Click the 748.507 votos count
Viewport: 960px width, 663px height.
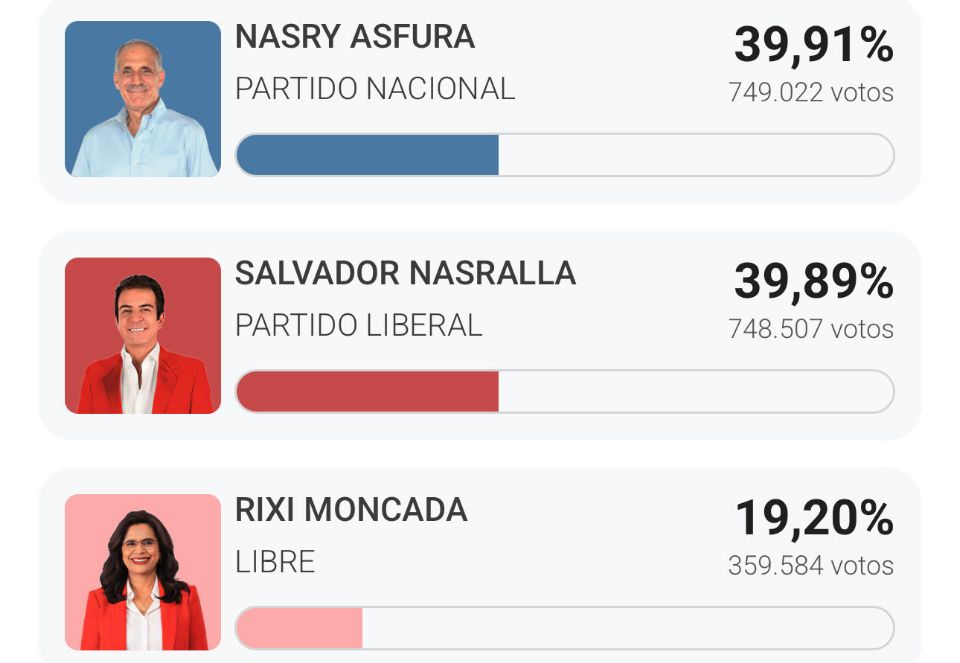(x=811, y=329)
